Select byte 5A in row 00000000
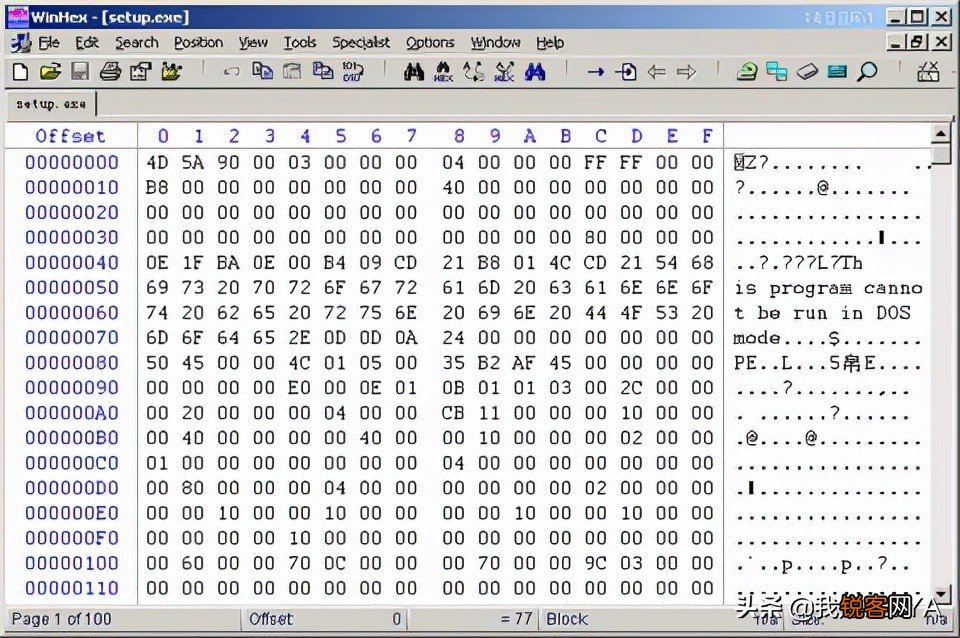The image size is (960, 638). (193, 162)
